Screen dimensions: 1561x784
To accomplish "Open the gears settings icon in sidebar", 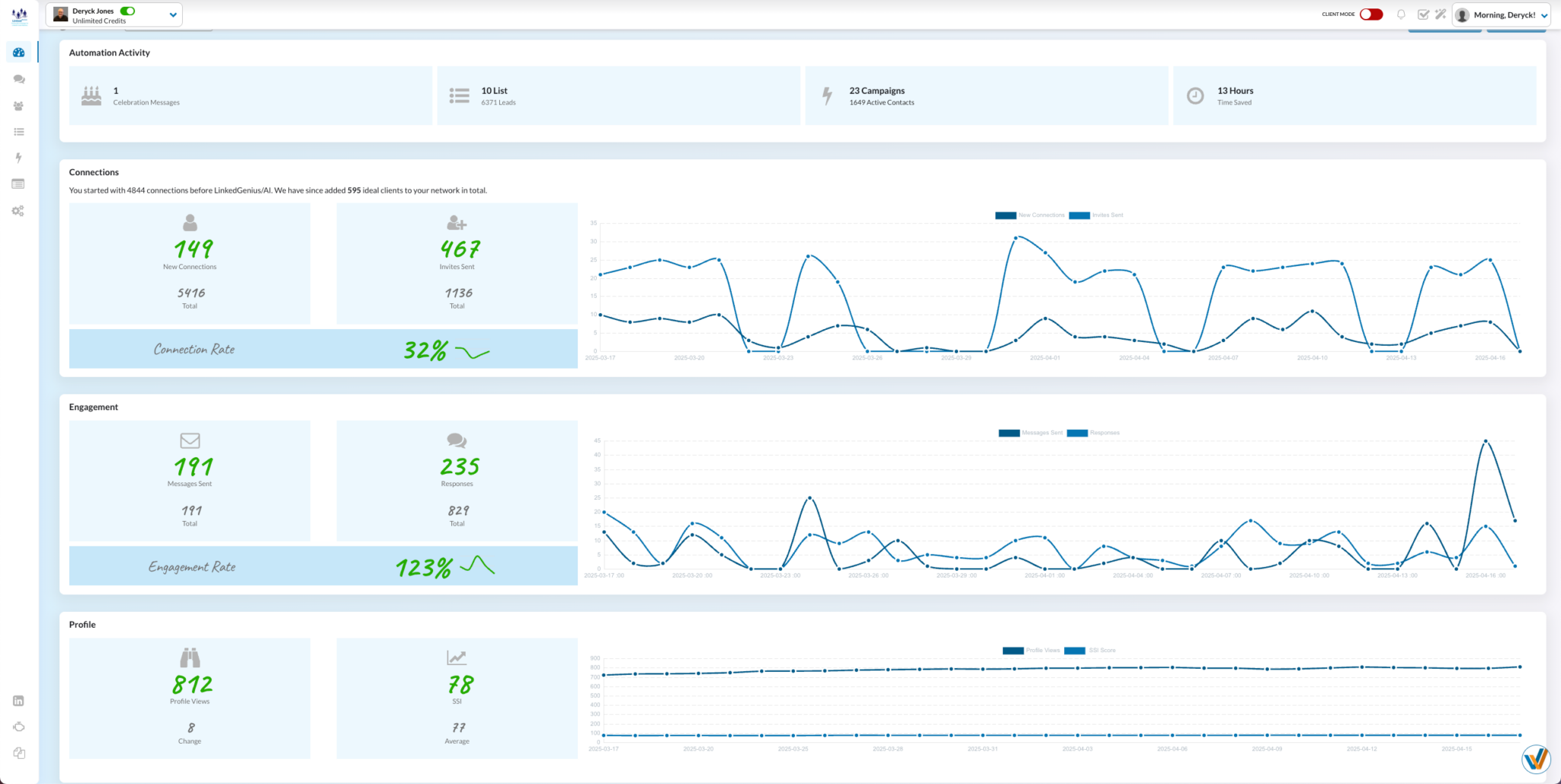I will (19, 211).
